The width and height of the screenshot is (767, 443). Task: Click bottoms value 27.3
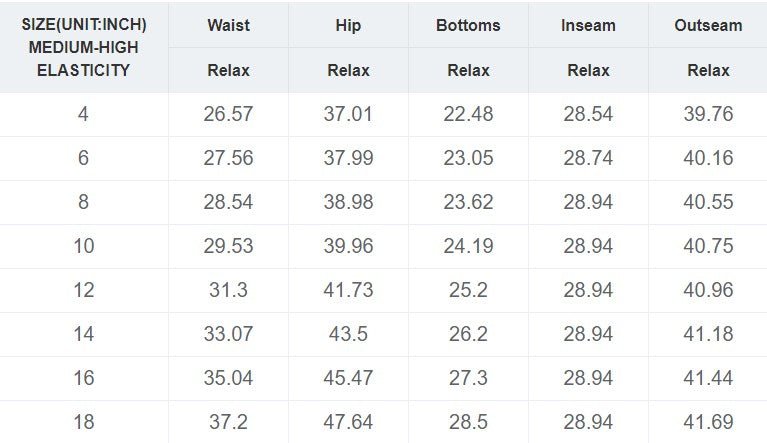click(468, 378)
